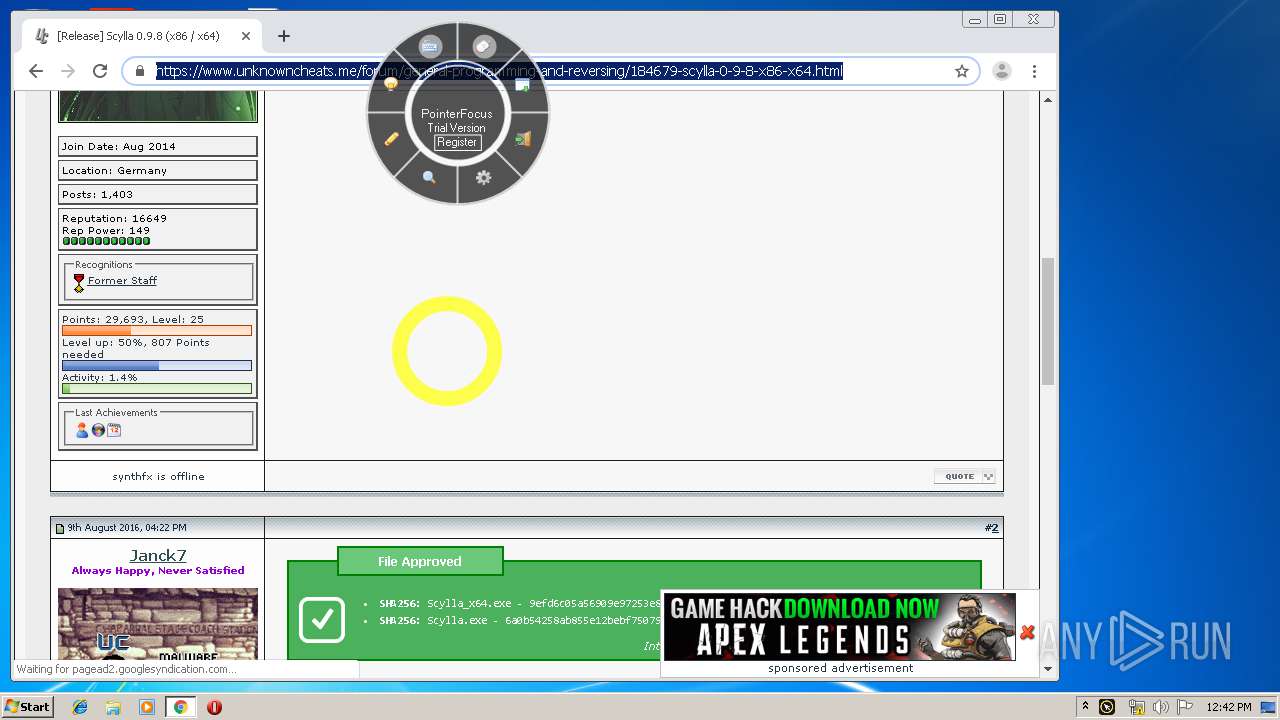This screenshot has width=1280, height=720.
Task: Click the 12:42 PM clock
Action: [x=1229, y=707]
